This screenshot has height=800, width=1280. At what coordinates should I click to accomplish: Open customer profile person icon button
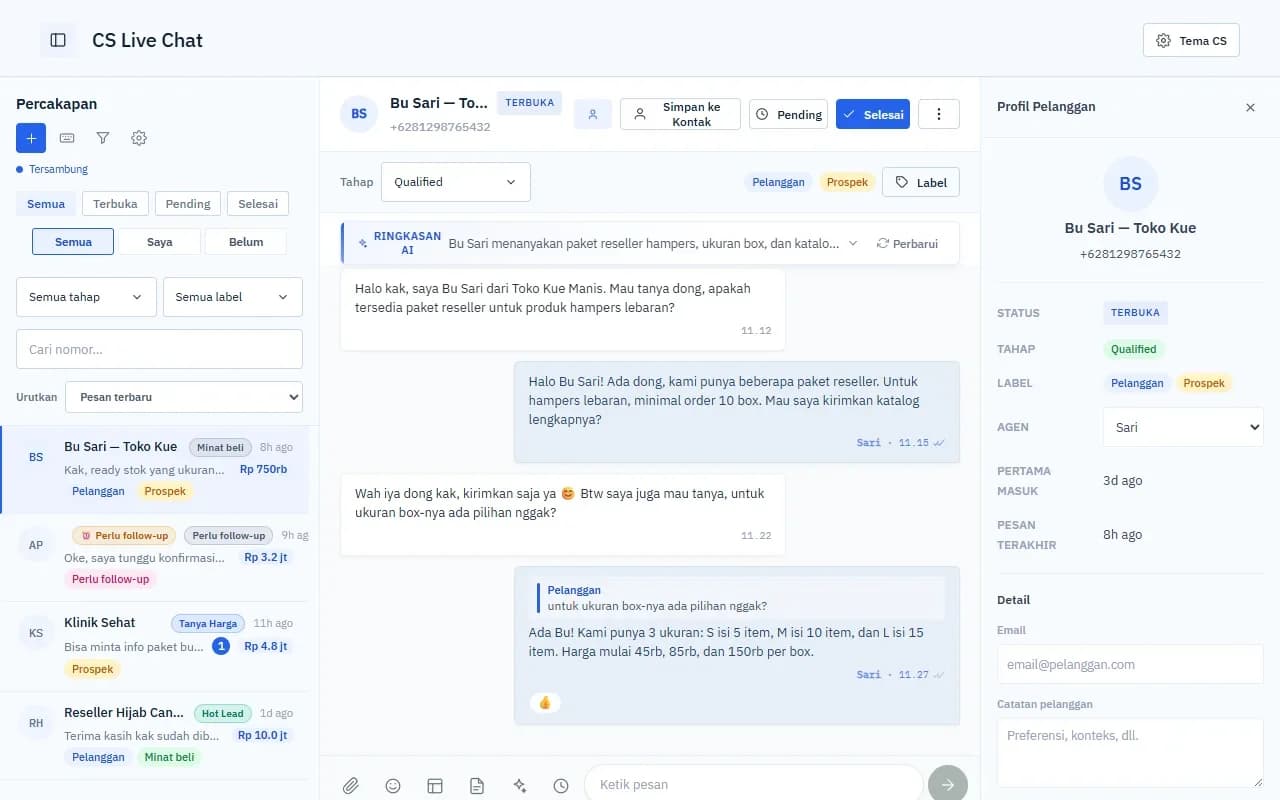(x=593, y=114)
